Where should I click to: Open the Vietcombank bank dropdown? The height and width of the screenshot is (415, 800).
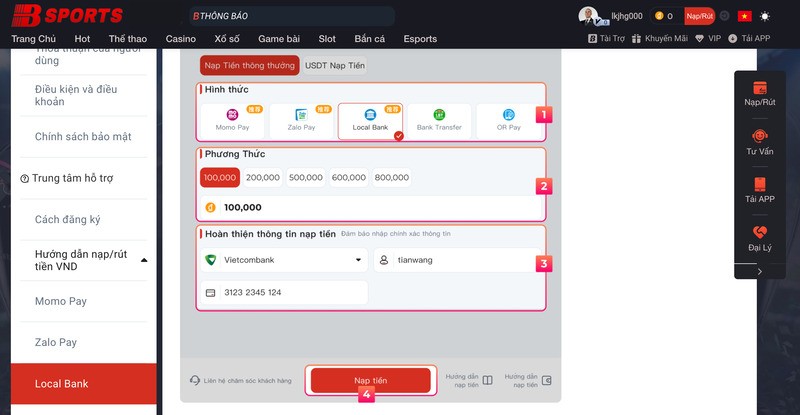tap(284, 260)
